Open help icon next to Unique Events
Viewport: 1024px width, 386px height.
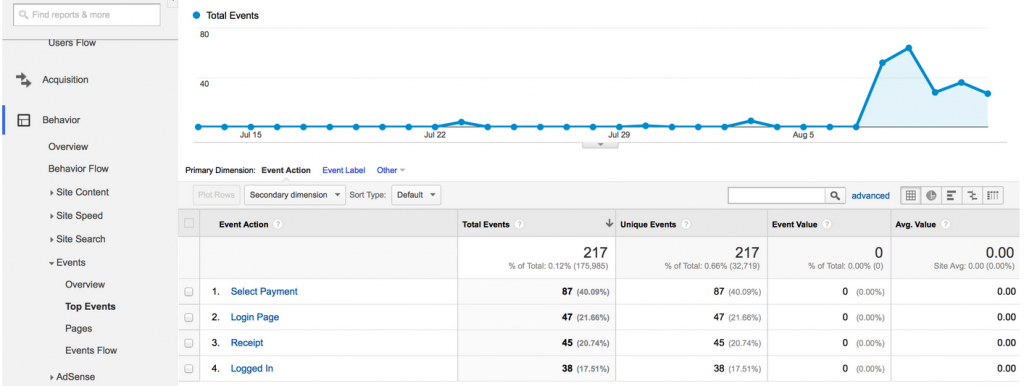[687, 224]
